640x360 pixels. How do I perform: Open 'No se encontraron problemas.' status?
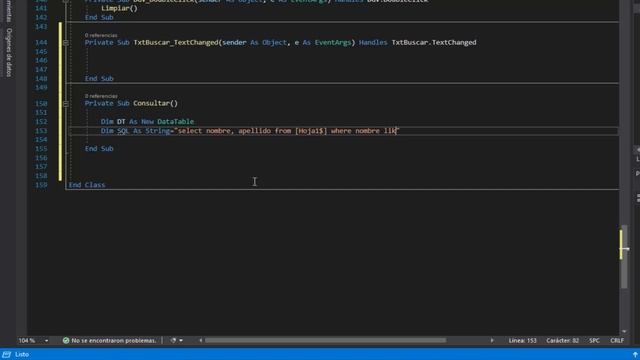pos(113,340)
